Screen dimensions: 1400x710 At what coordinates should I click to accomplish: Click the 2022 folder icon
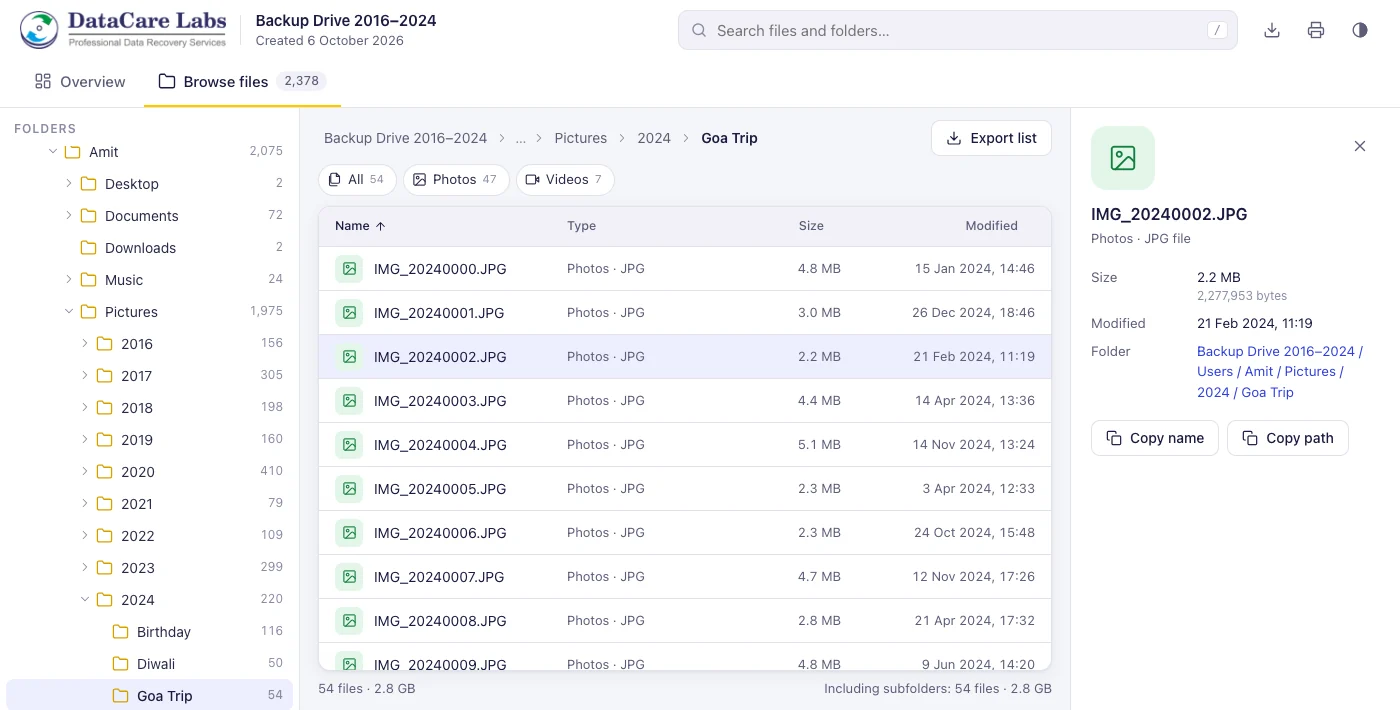[104, 536]
